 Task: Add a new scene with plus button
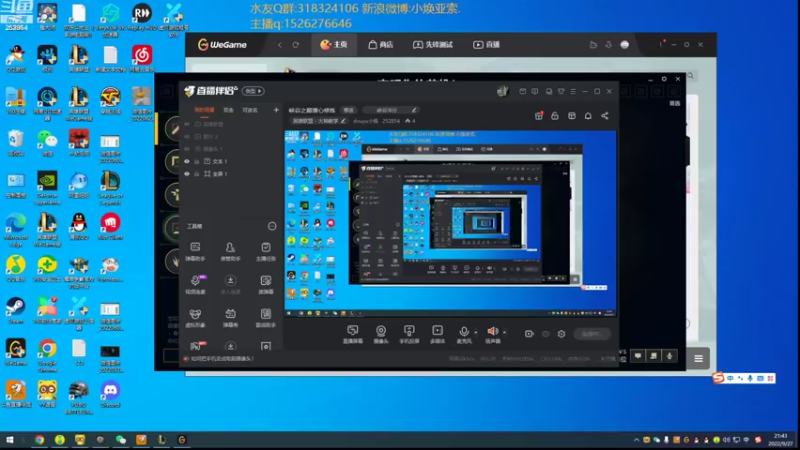click(x=276, y=110)
